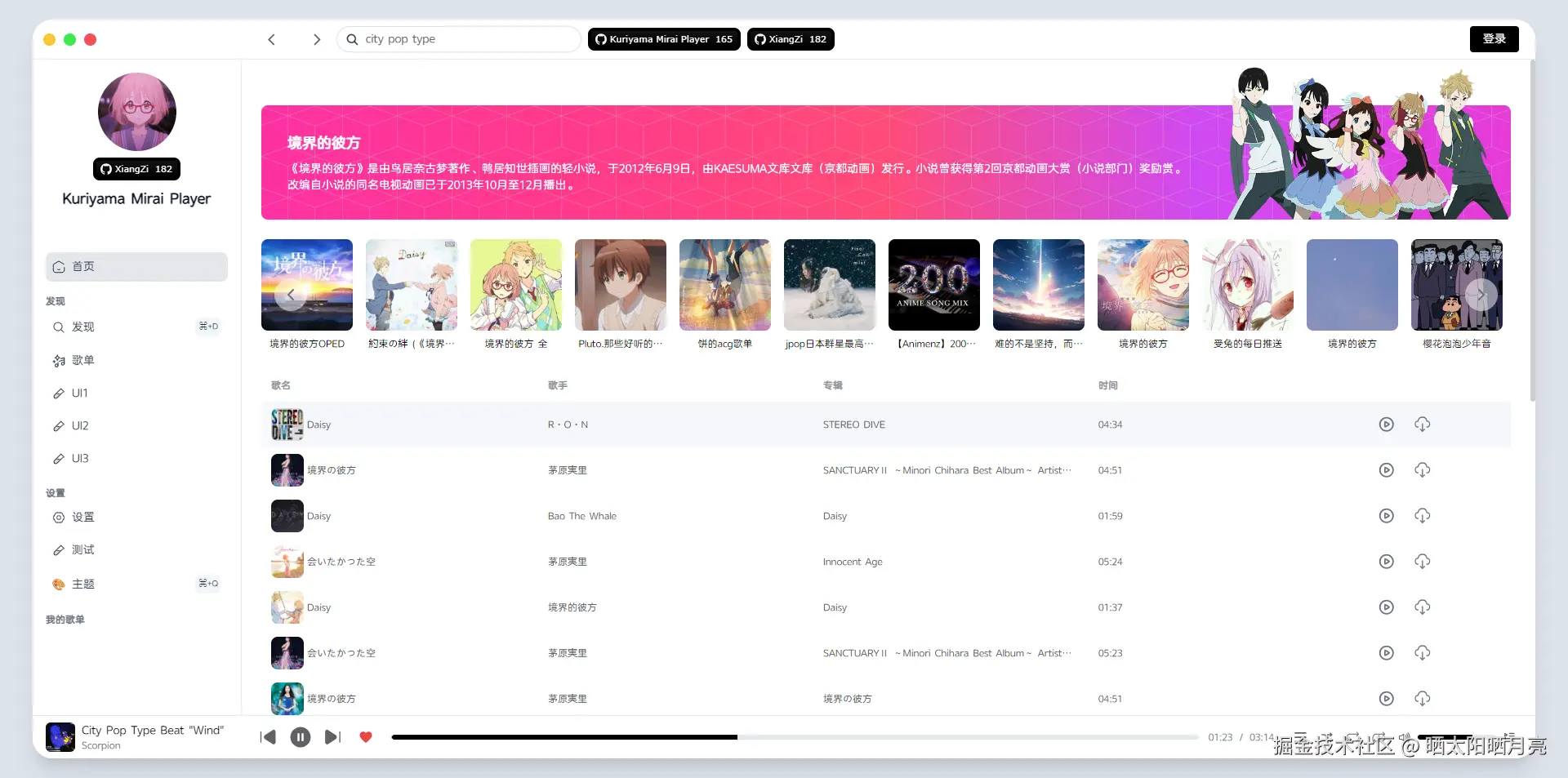
Task: Play the 04:51 SANCTUARY II 境界の彼方 track
Action: pyautogui.click(x=1386, y=470)
